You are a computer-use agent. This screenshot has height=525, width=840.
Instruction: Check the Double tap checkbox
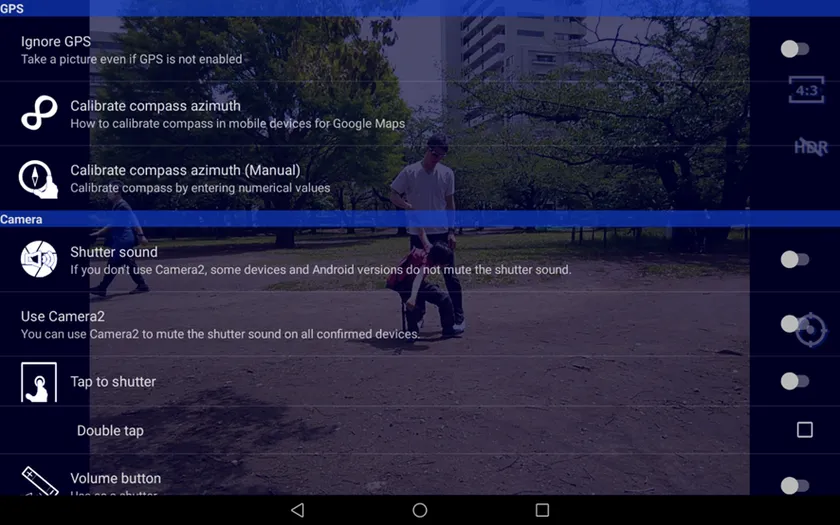pos(805,430)
